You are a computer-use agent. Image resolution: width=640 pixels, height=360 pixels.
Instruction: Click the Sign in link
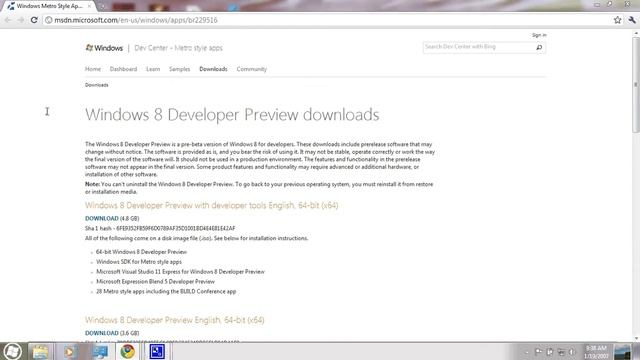539,35
